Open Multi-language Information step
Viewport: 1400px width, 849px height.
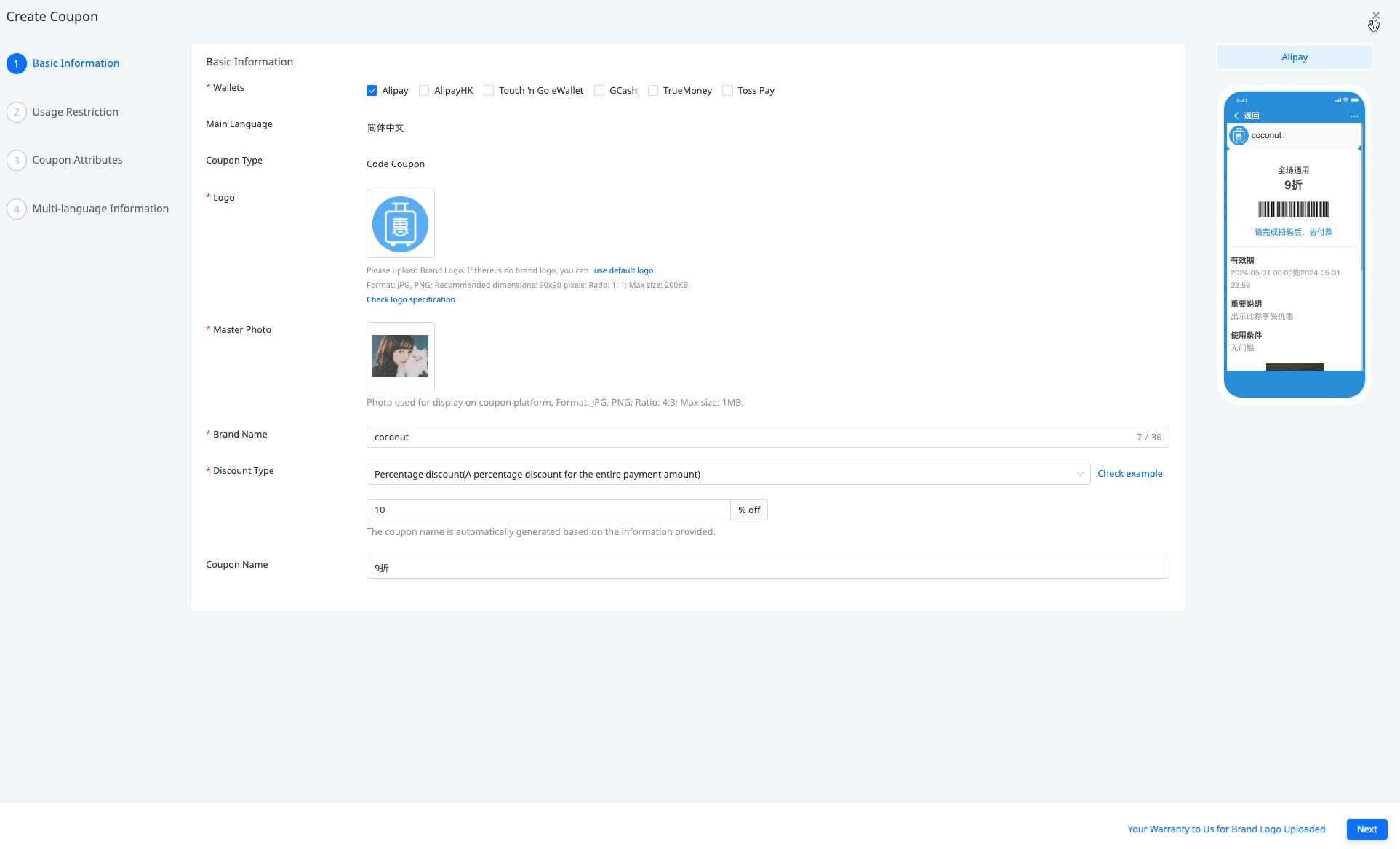100,209
